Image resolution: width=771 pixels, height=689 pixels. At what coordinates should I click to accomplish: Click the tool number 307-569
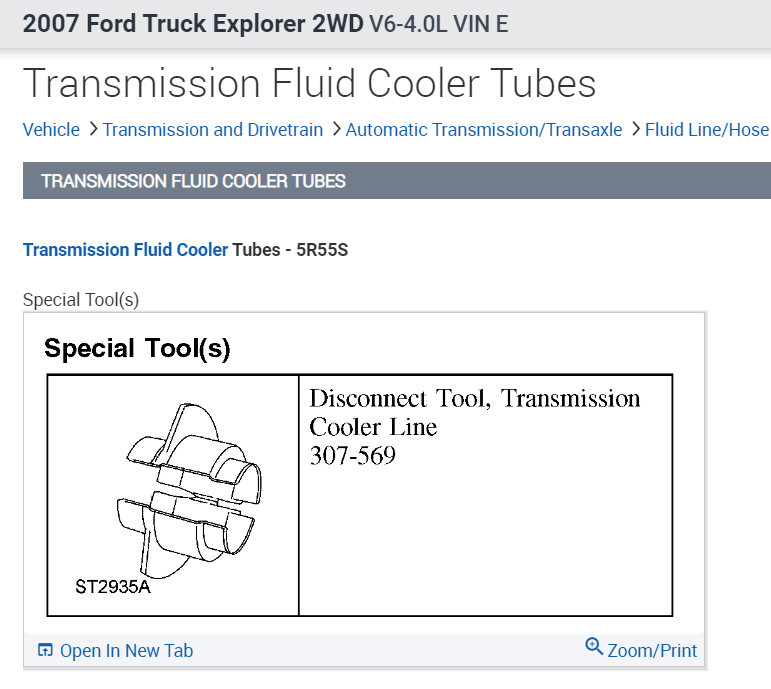click(x=352, y=456)
